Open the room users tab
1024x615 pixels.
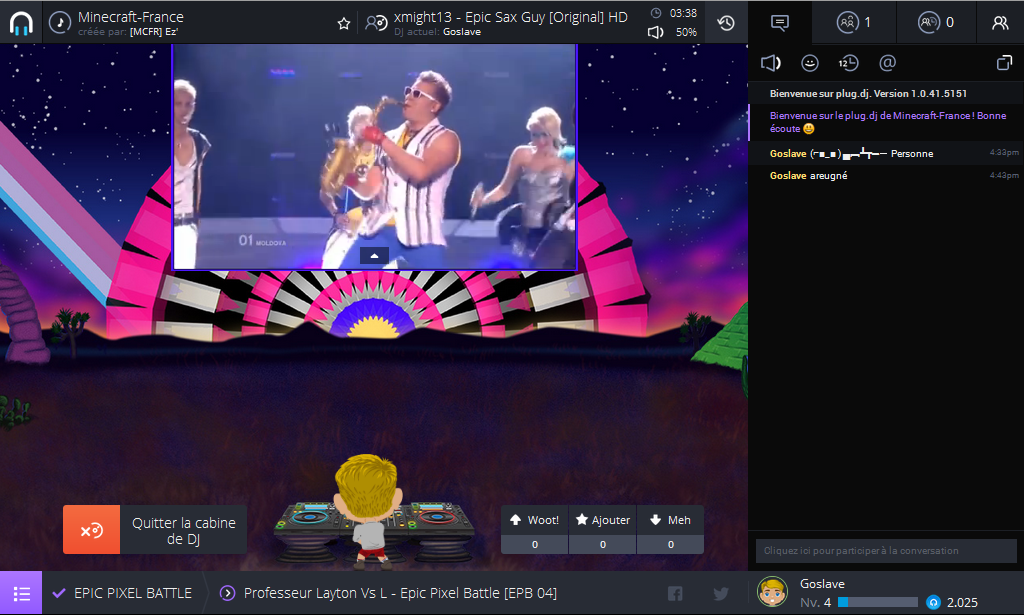point(853,22)
